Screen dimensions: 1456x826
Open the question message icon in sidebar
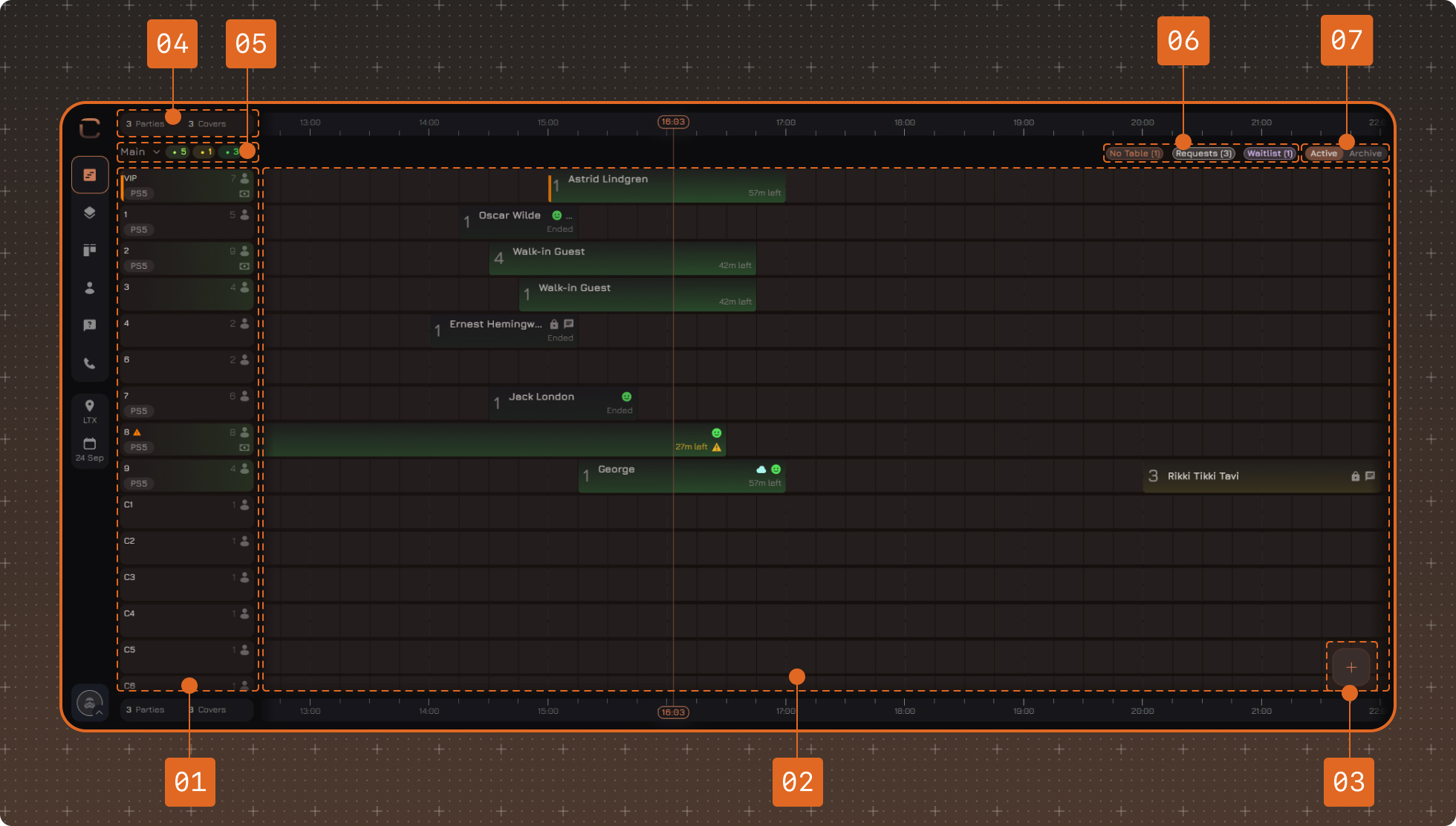[90, 325]
